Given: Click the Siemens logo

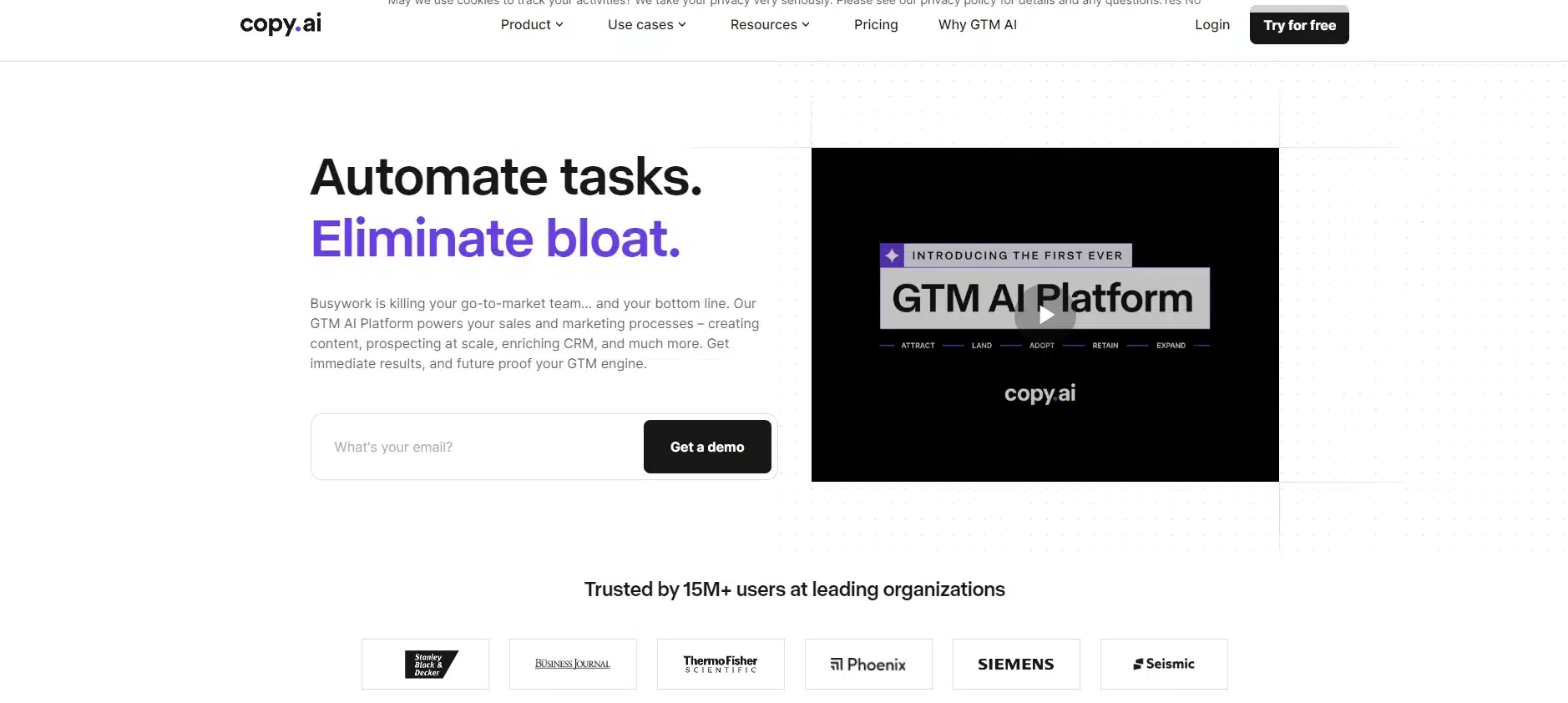Looking at the screenshot, I should tap(1016, 665).
